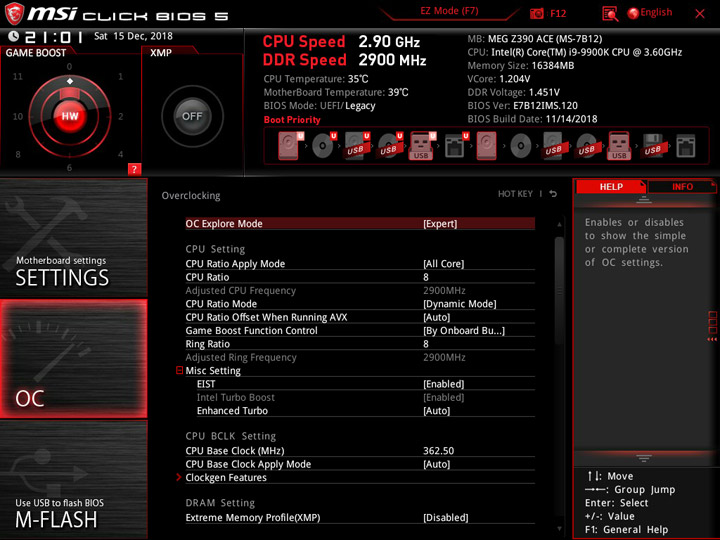Open the SETTINGS motherboard settings section
The image size is (720, 540).
[73, 238]
